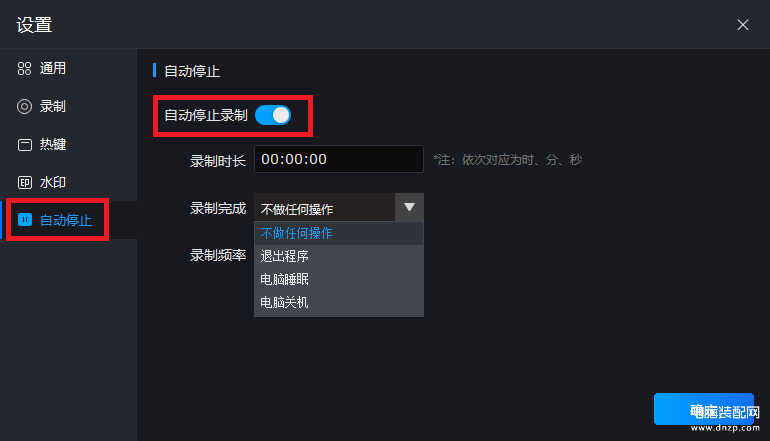770x441 pixels.
Task: Close the settings dialog with X
Action: coord(742,25)
